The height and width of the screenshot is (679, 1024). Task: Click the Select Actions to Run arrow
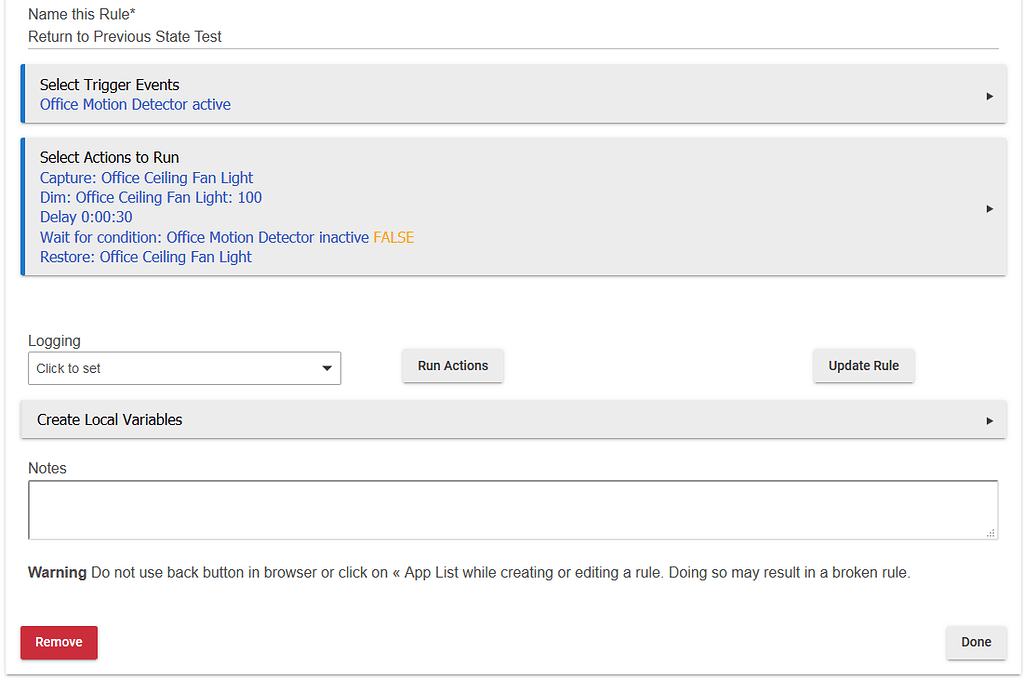coord(989,209)
